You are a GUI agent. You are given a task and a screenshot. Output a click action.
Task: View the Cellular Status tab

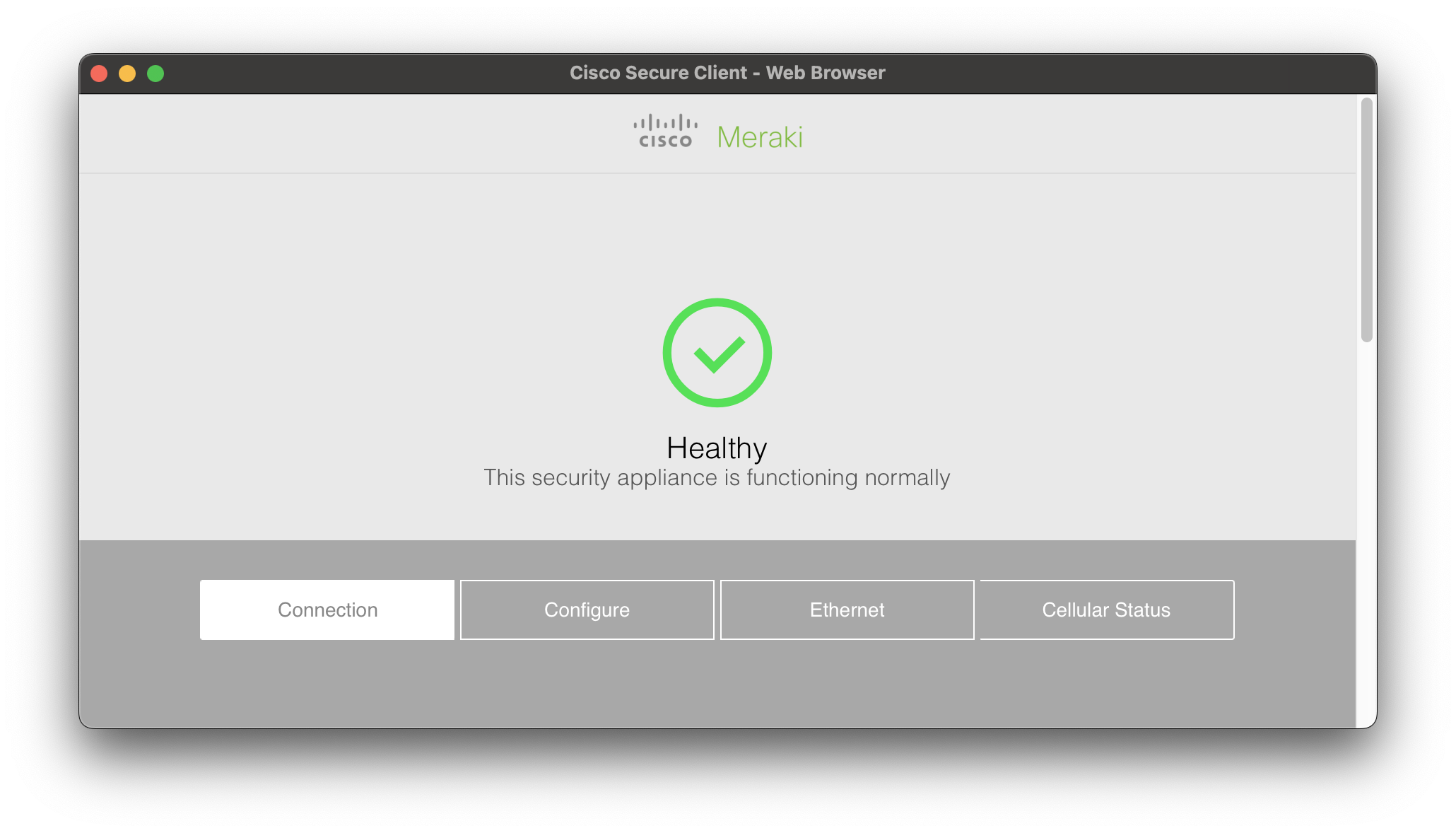coord(1106,610)
